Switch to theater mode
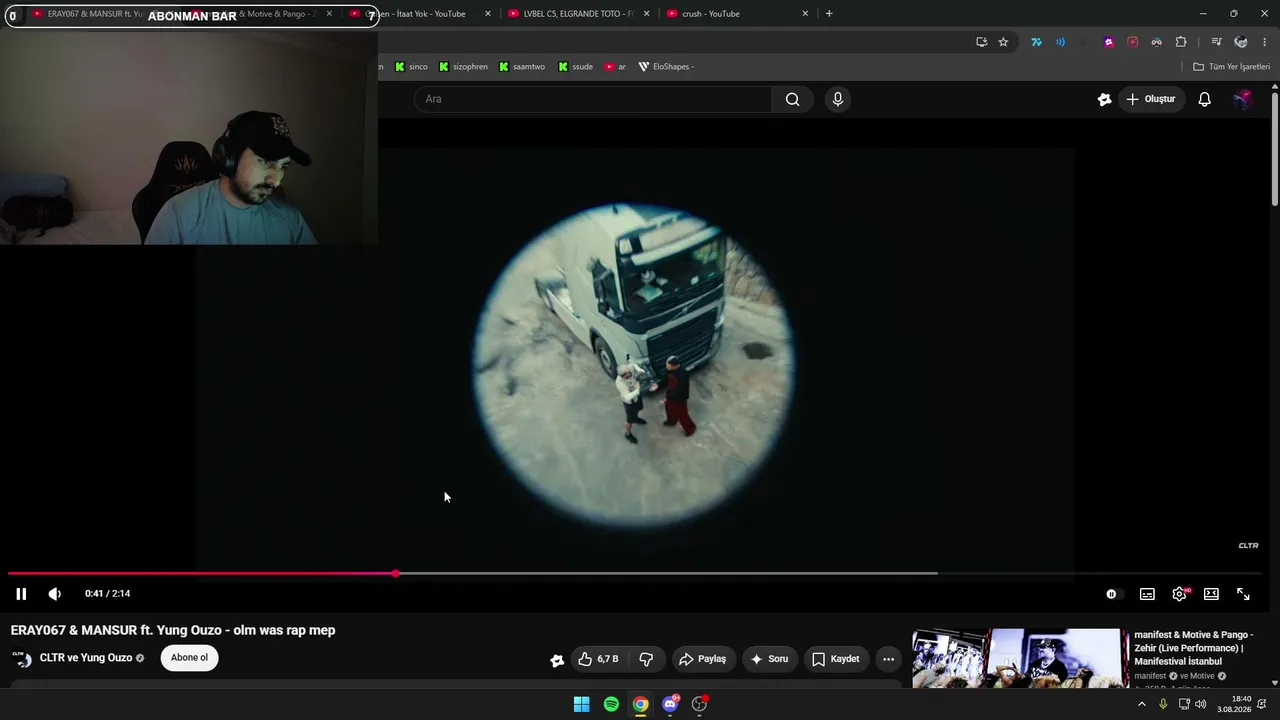Screen dimensions: 1280x720 [1211, 594]
